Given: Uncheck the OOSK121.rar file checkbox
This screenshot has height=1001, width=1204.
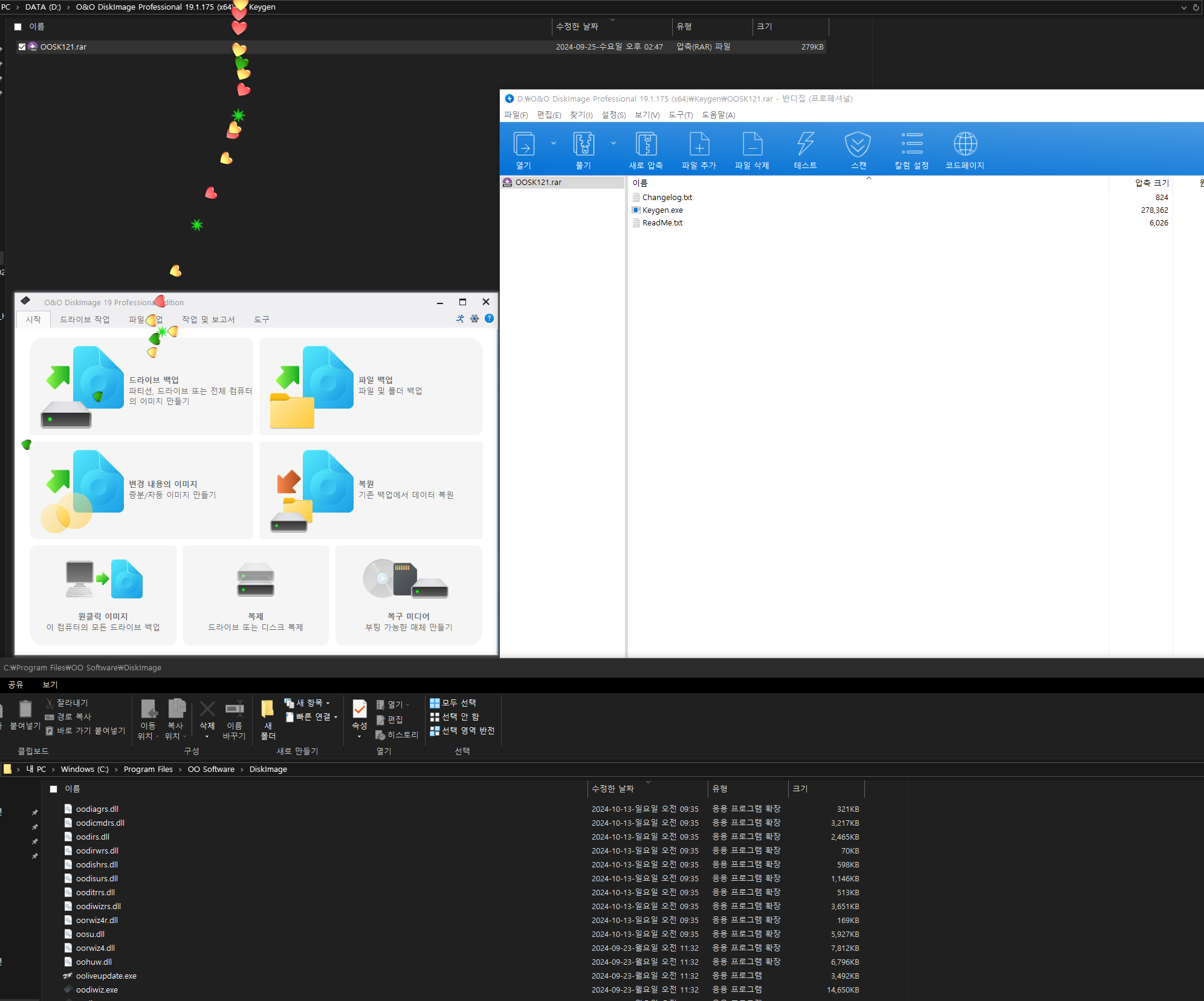Looking at the screenshot, I should [x=22, y=47].
